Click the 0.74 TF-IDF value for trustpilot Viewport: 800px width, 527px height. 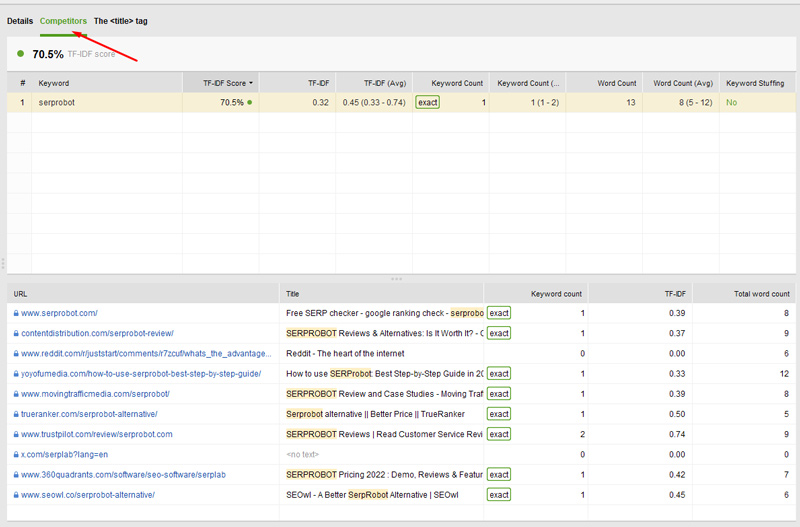[x=677, y=434]
